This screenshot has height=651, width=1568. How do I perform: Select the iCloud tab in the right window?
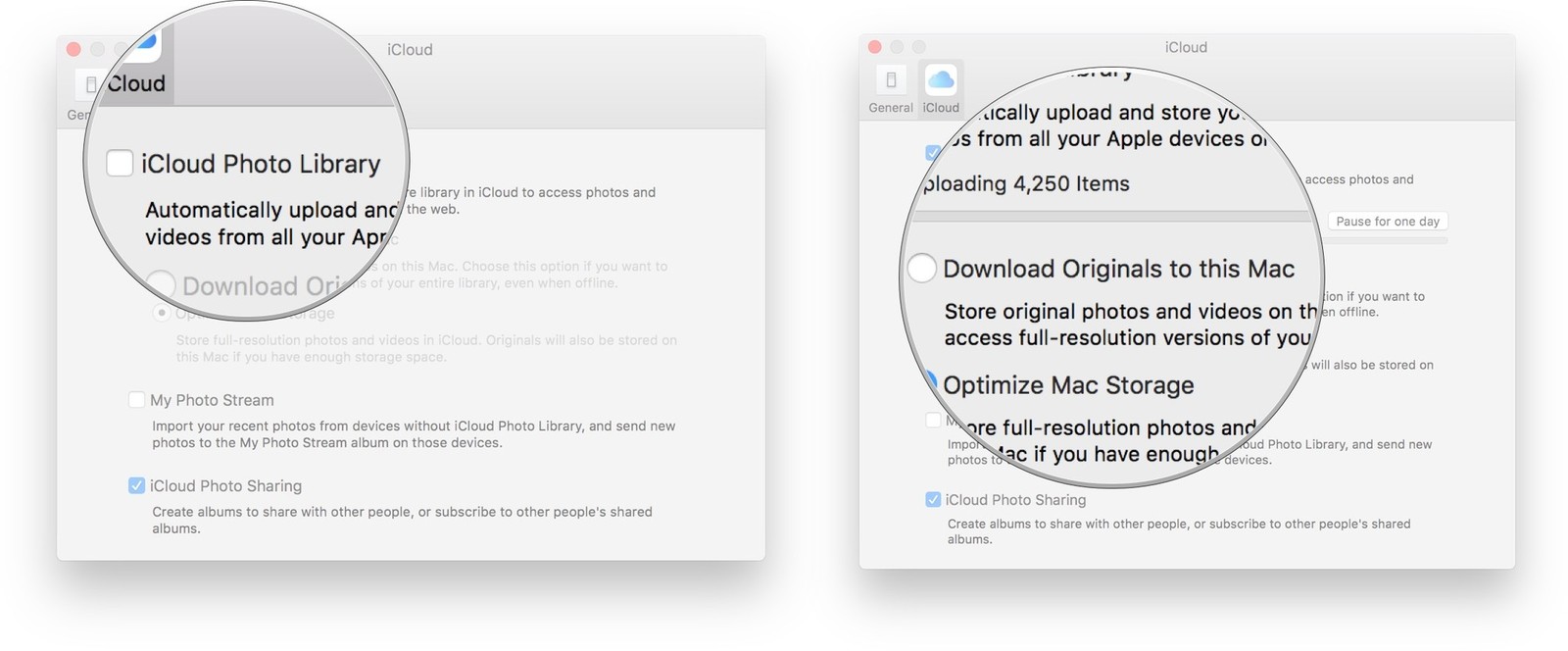(941, 89)
